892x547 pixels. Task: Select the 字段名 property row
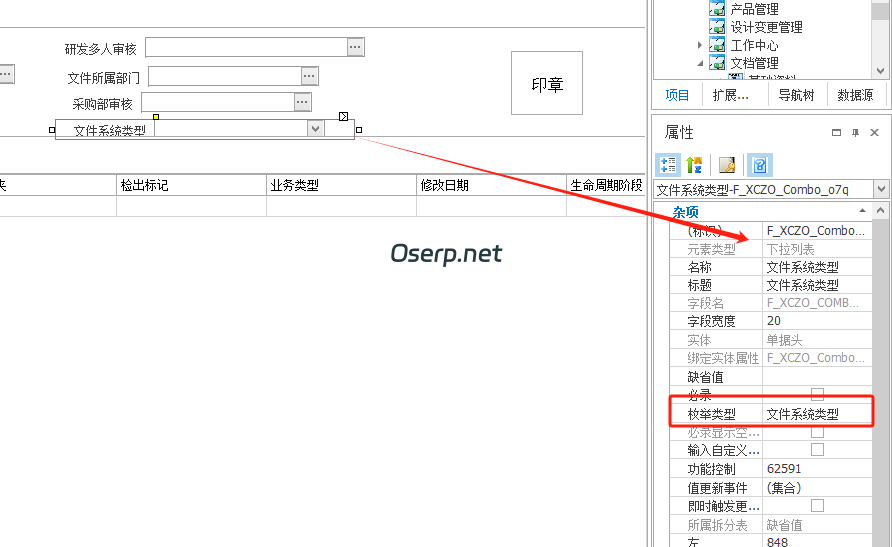(771, 303)
